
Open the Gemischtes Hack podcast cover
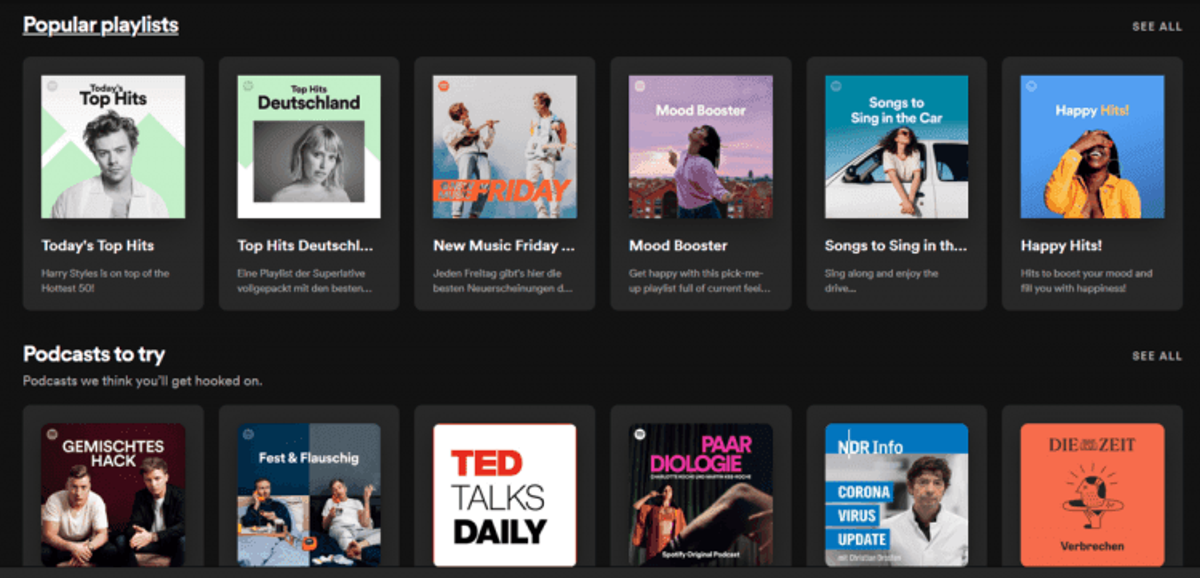113,495
